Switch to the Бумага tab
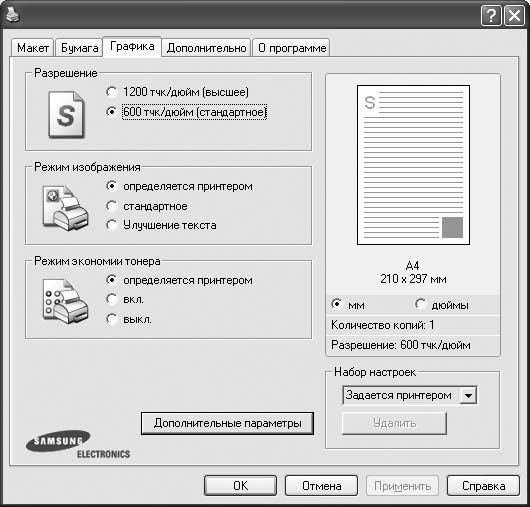The image size is (530, 507). point(79,48)
